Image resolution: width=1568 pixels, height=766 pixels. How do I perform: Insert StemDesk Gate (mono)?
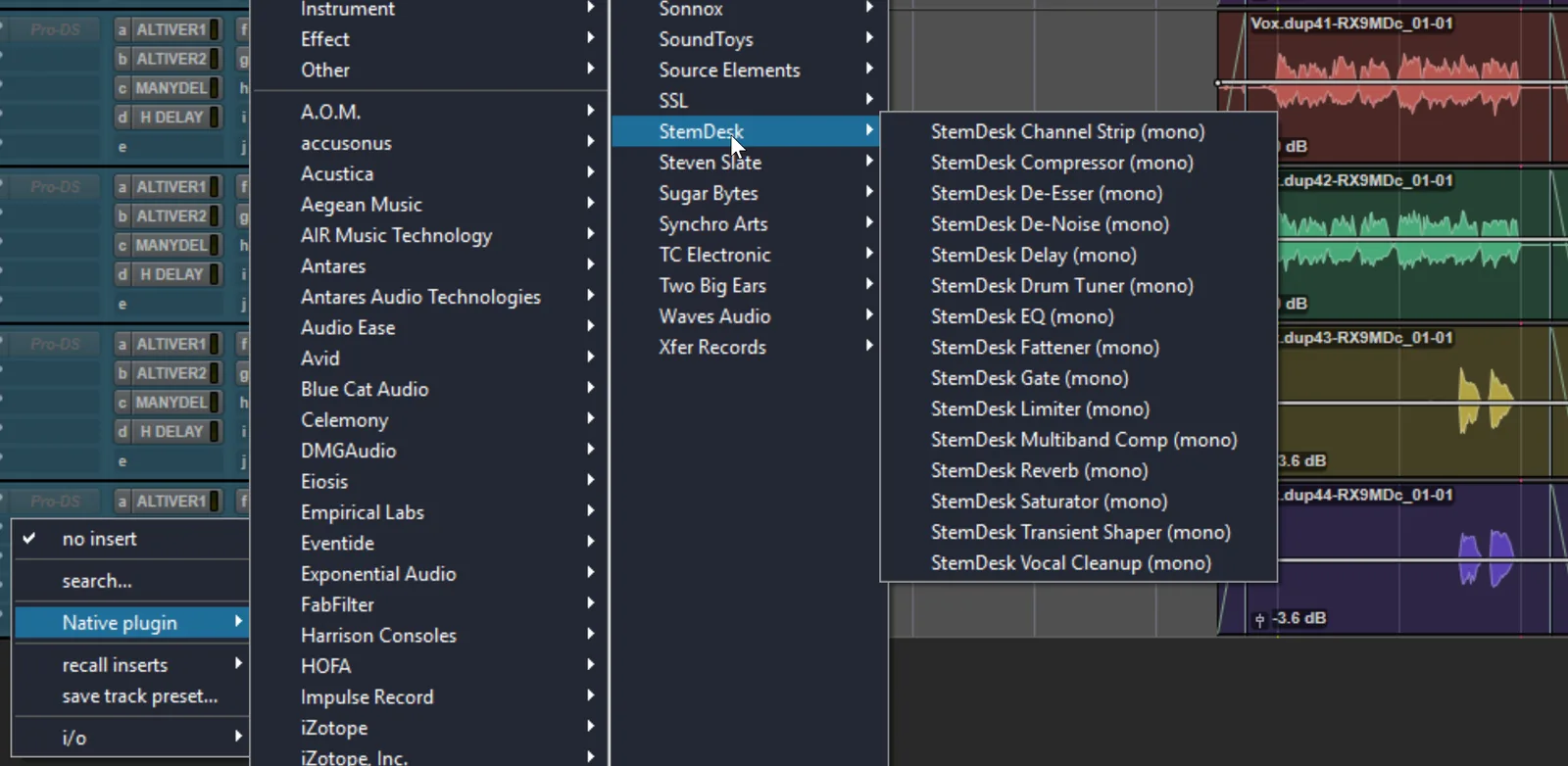point(1078,378)
